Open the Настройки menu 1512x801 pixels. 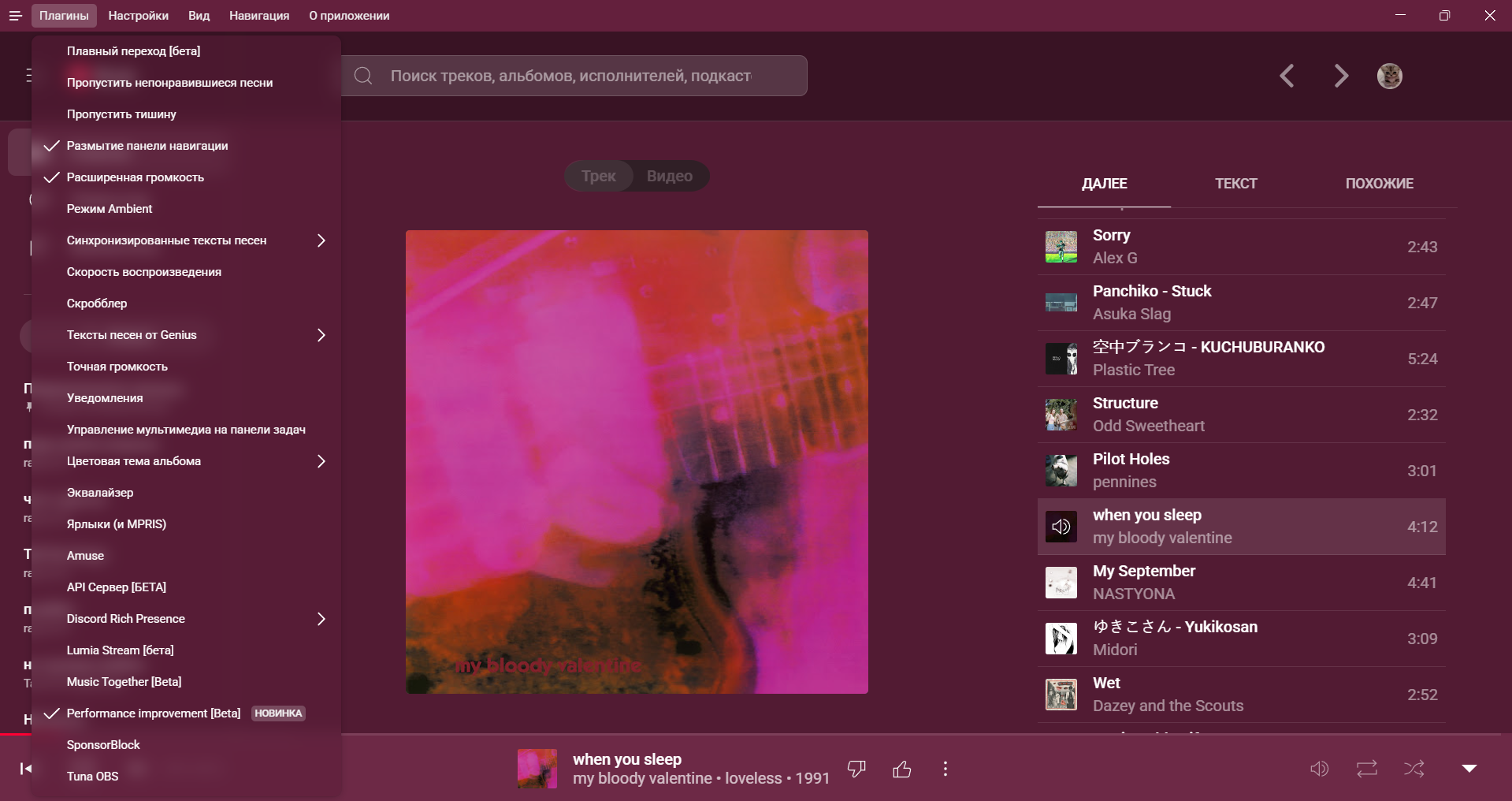tap(139, 16)
